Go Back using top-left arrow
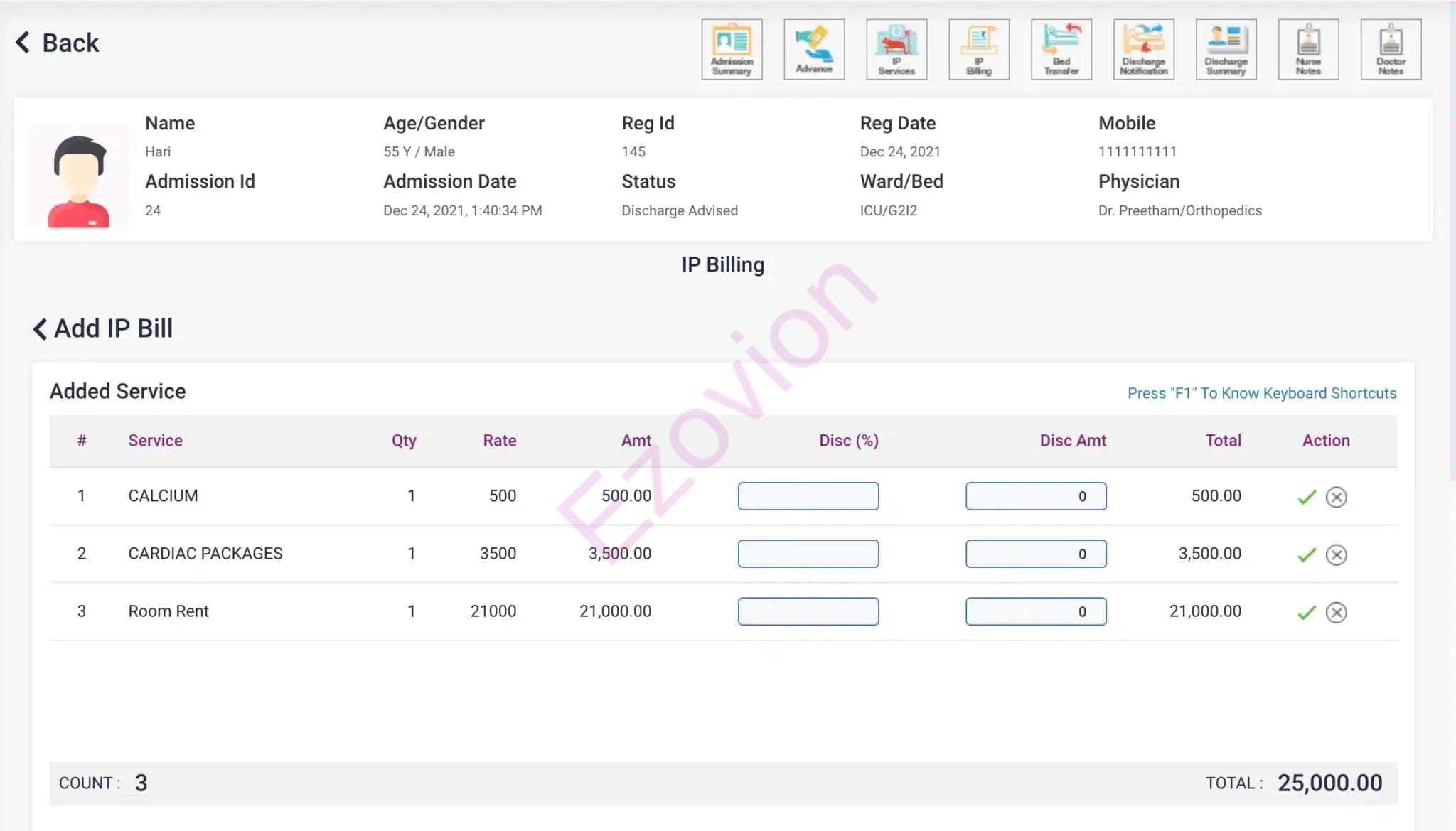The height and width of the screenshot is (831, 1456). click(23, 43)
